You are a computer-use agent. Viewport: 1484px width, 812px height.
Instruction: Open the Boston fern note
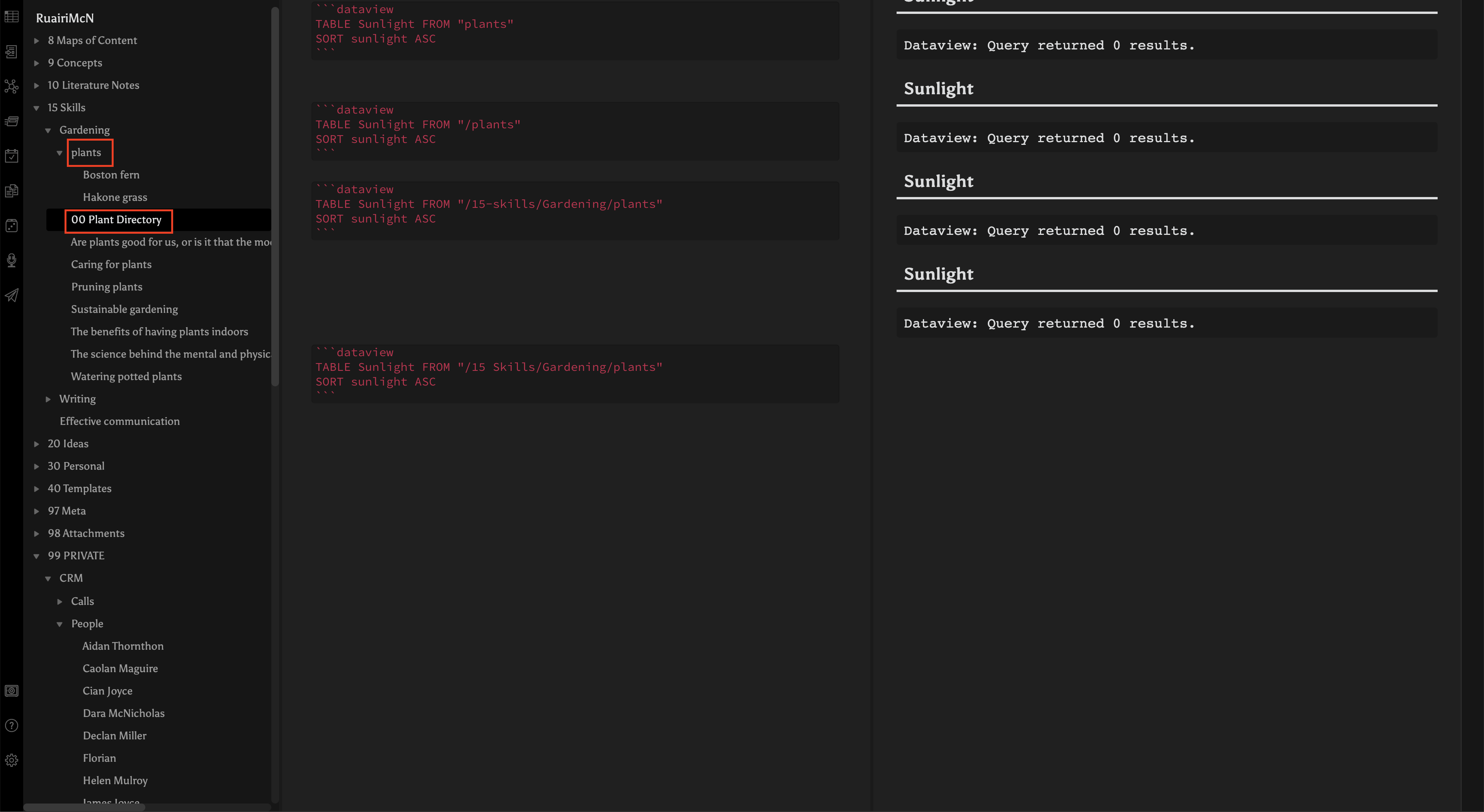click(x=111, y=175)
